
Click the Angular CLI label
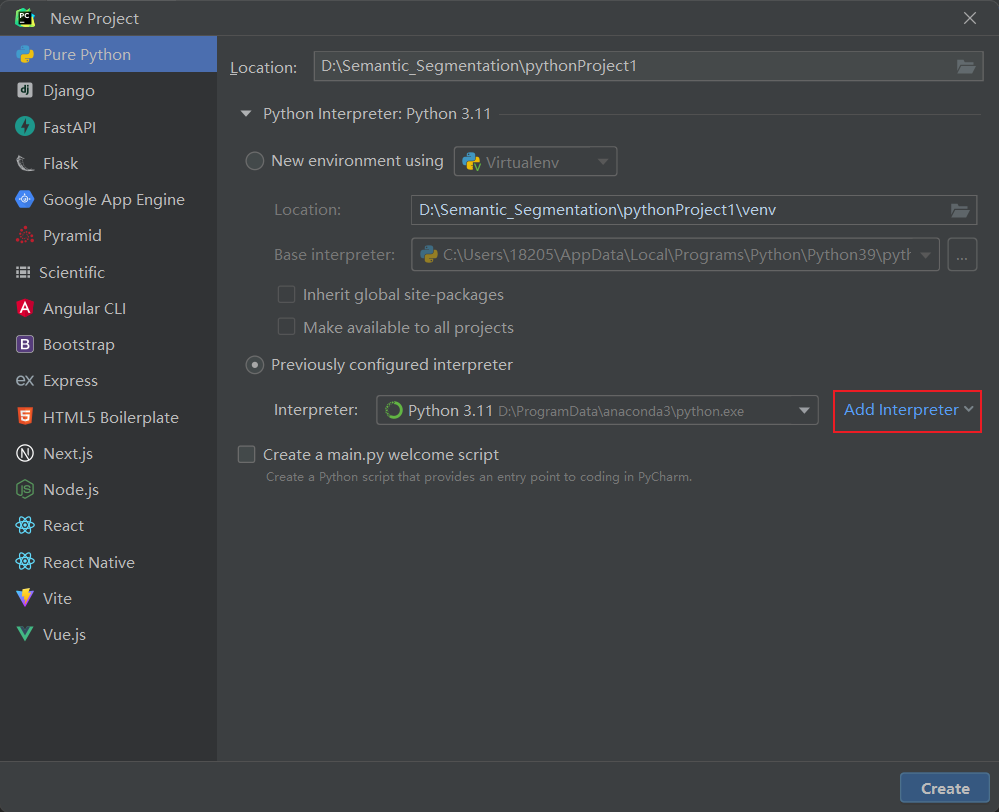(85, 308)
